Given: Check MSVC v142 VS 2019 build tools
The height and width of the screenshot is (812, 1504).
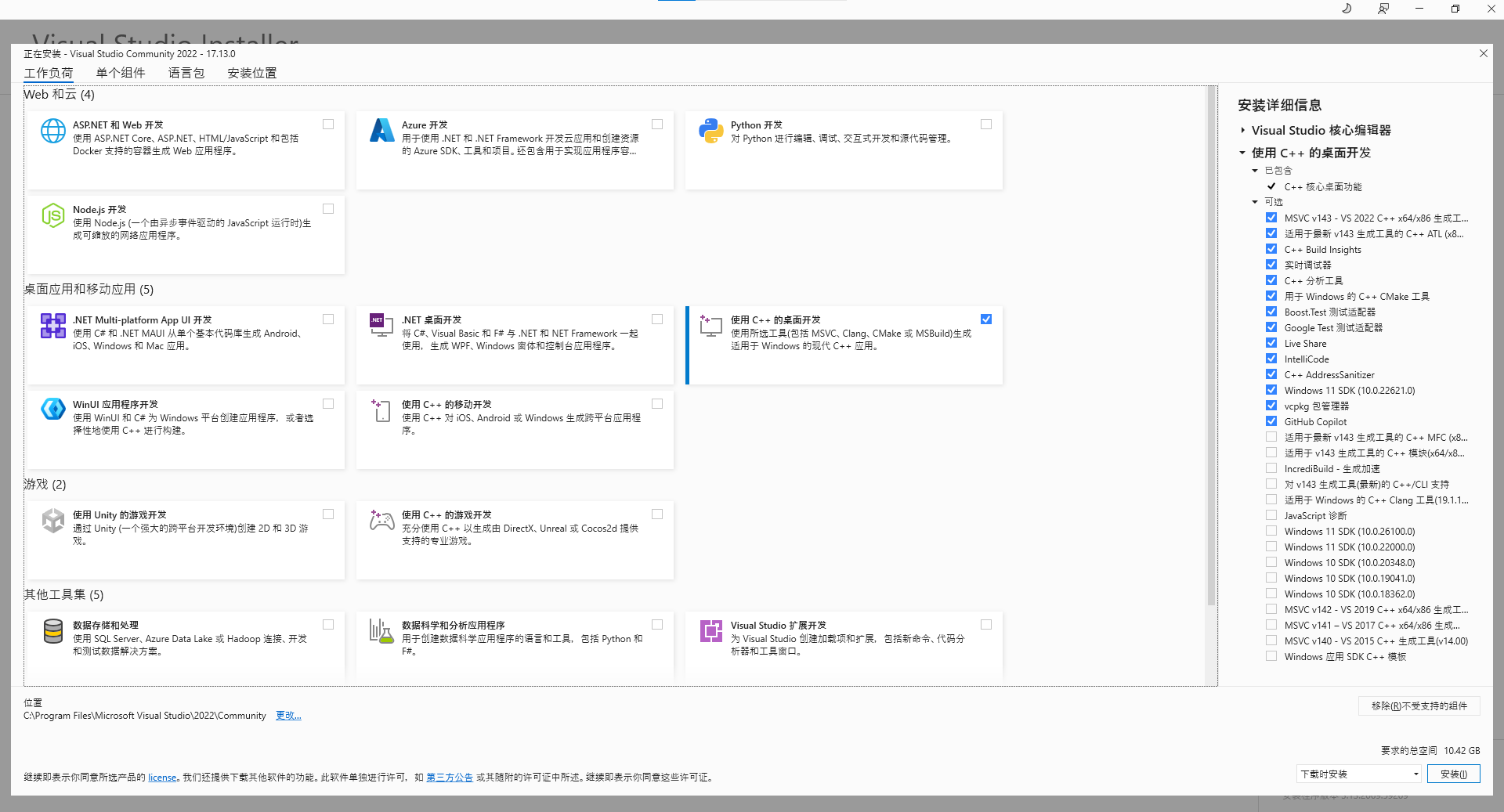Looking at the screenshot, I should click(x=1271, y=609).
